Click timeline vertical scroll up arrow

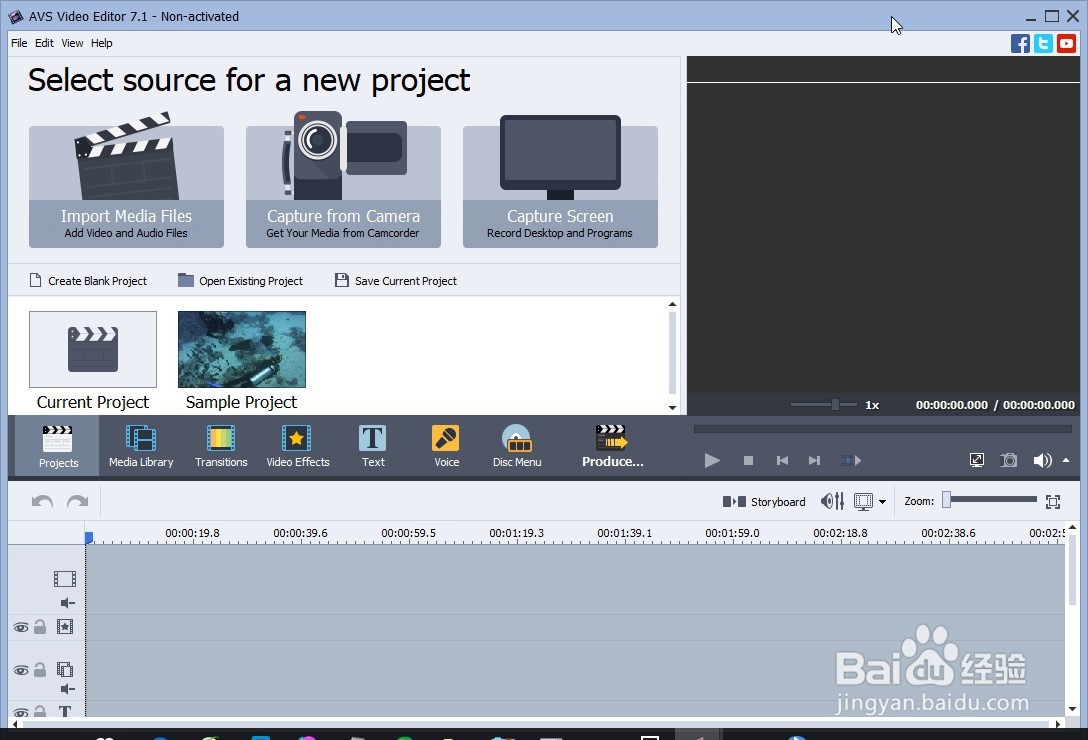coord(1072,528)
